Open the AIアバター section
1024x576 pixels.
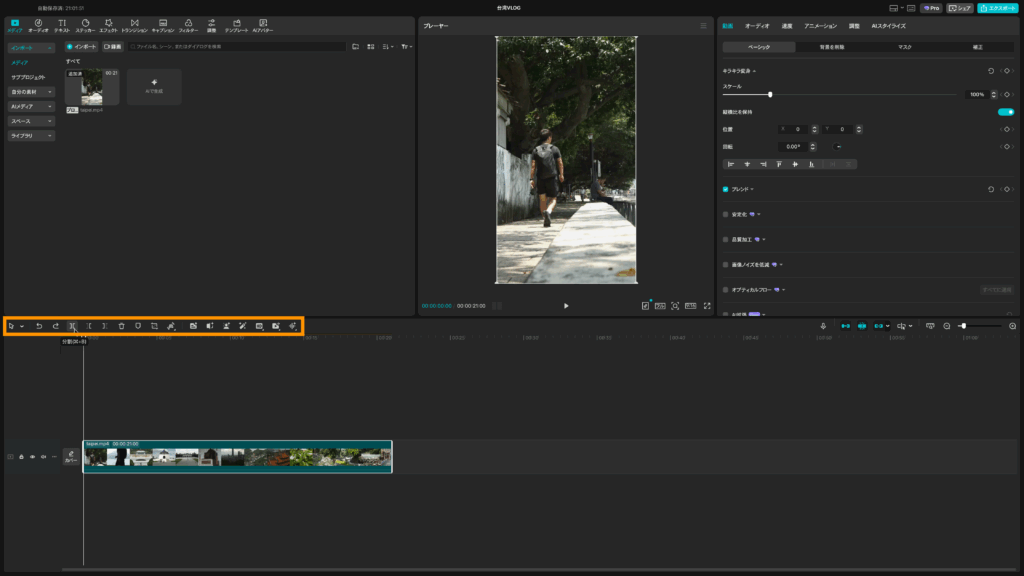pyautogui.click(x=263, y=26)
